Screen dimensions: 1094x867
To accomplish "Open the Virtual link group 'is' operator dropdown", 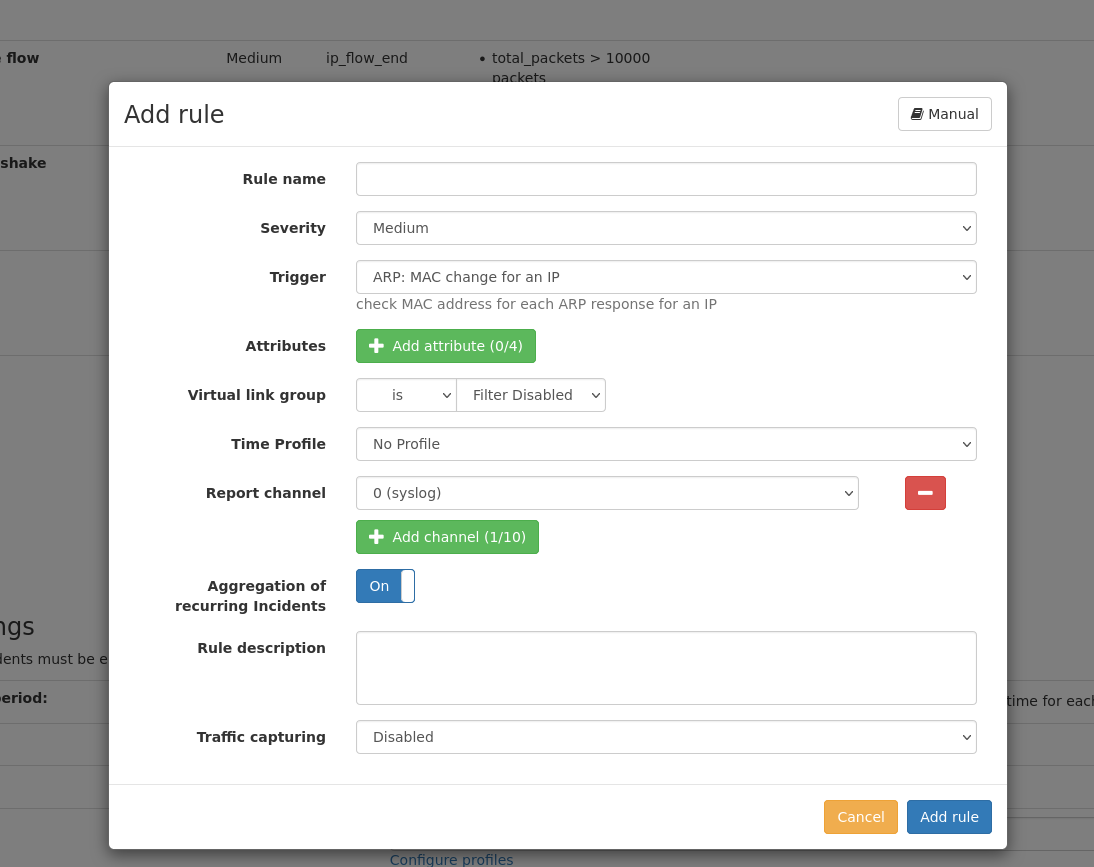I will [x=406, y=395].
